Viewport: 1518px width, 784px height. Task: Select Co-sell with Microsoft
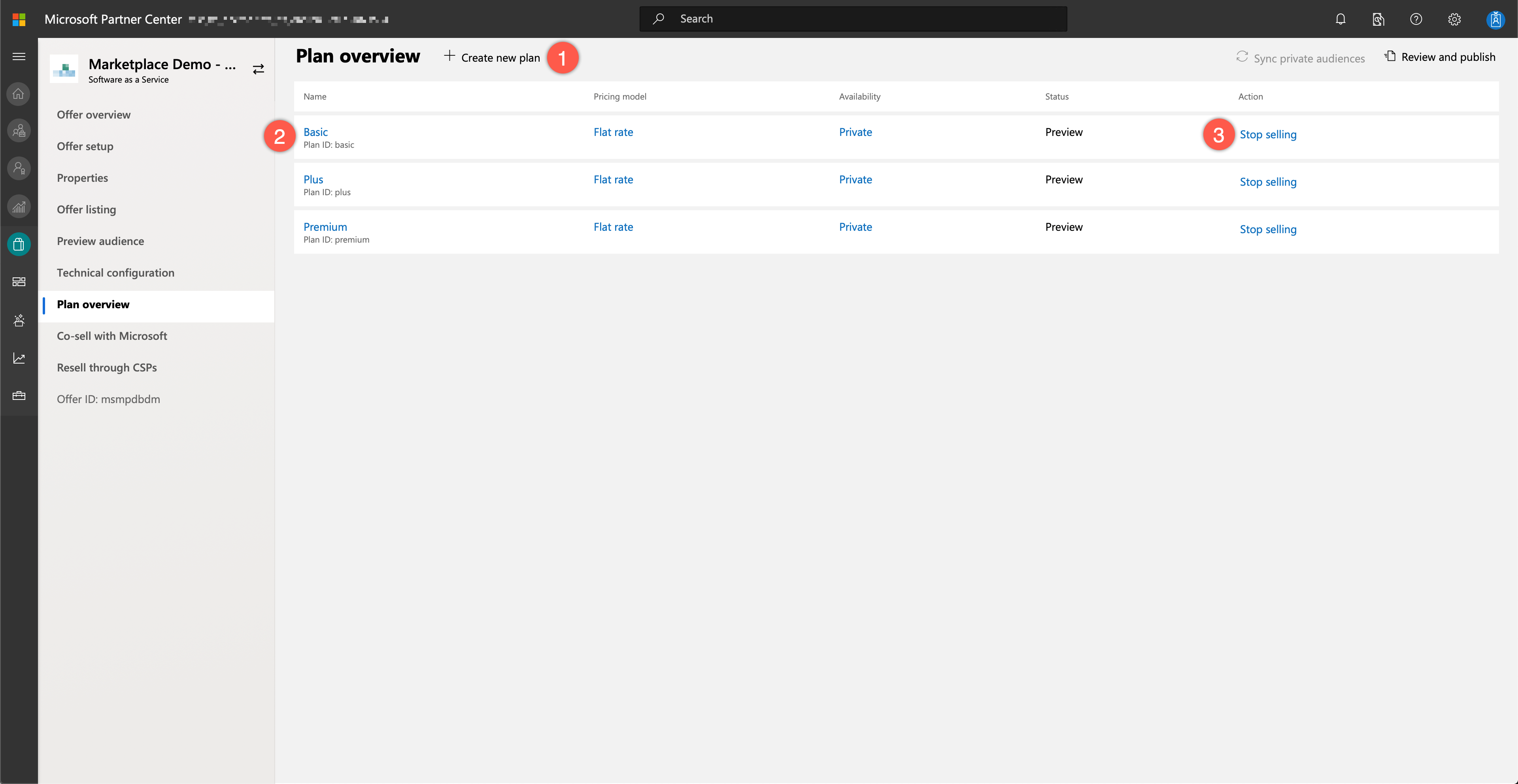pyautogui.click(x=112, y=336)
